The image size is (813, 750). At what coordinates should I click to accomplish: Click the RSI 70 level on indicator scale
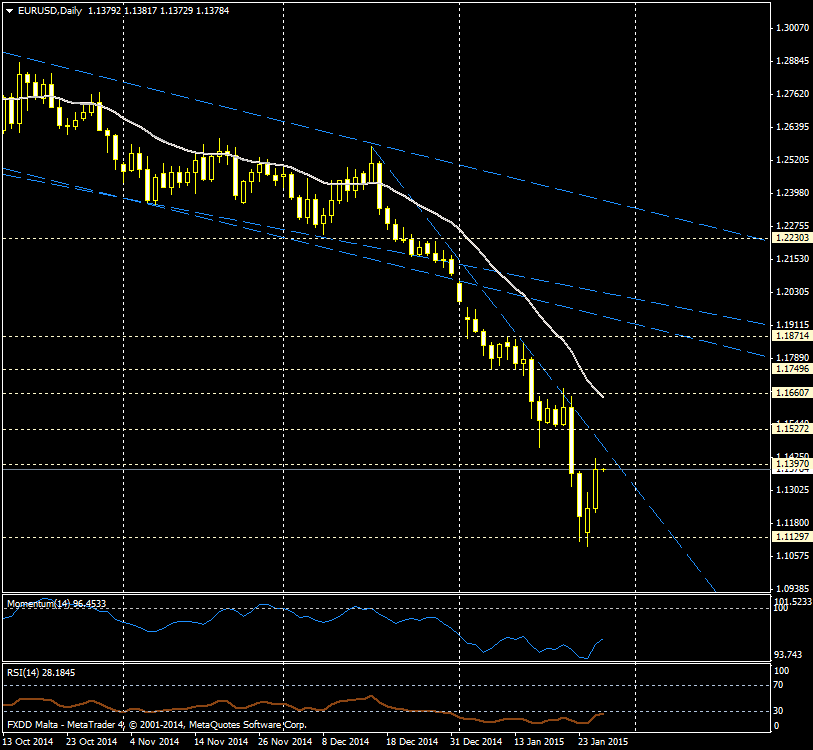[780, 686]
